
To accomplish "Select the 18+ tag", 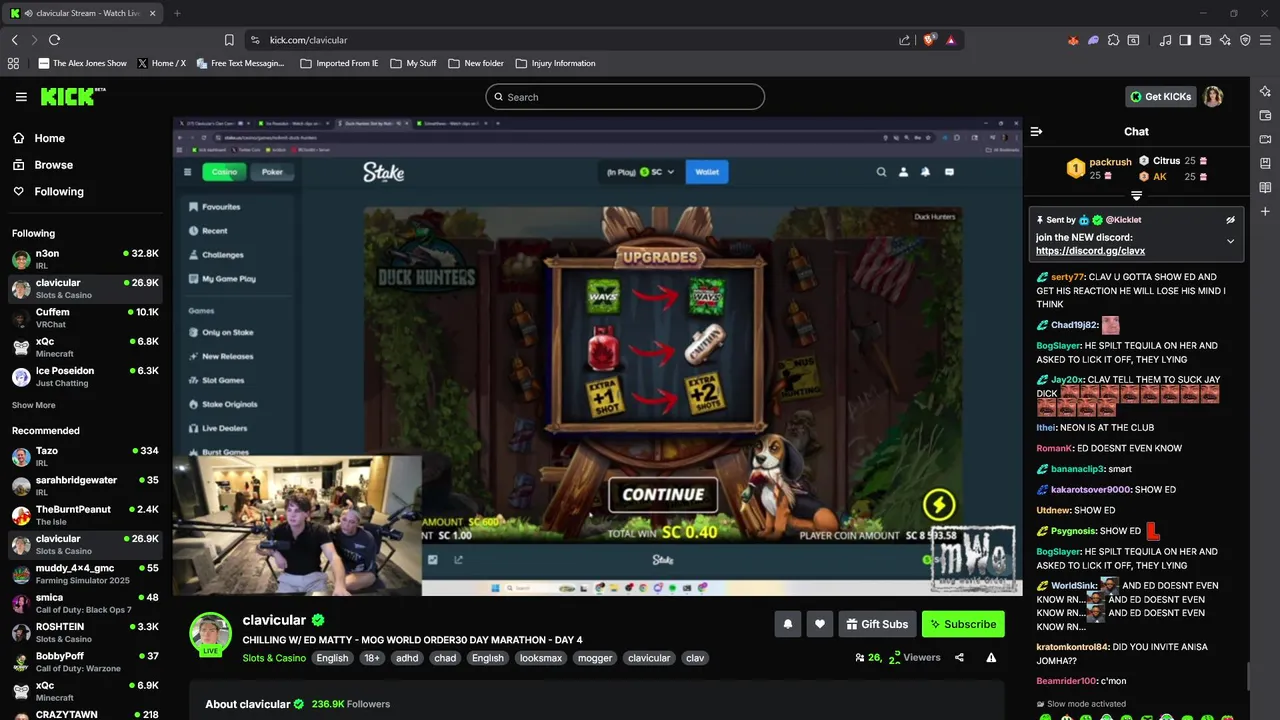I will tap(372, 658).
